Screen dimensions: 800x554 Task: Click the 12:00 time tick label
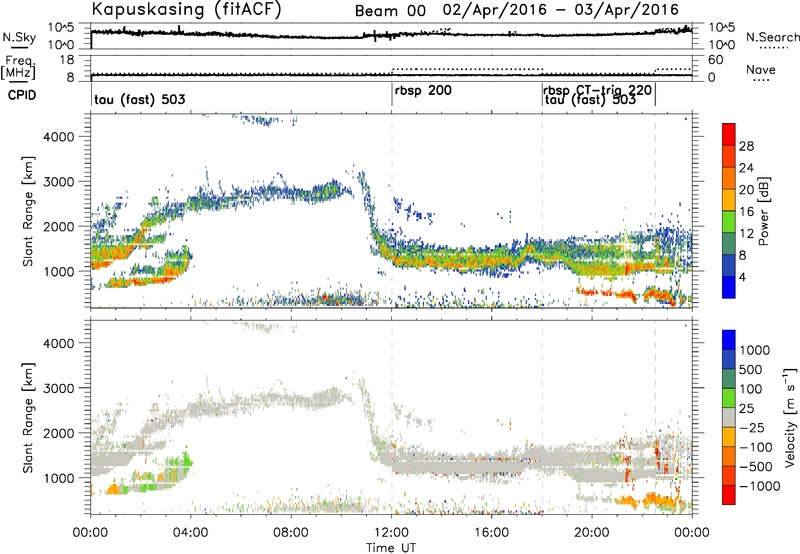coord(391,533)
